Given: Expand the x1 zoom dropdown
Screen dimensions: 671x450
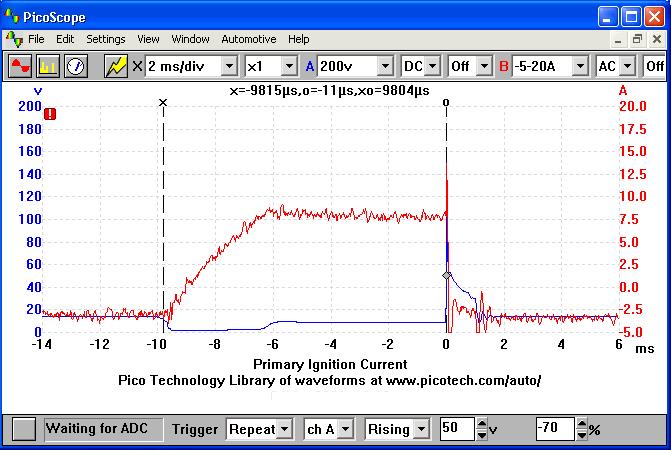Looking at the screenshot, I should pos(290,66).
